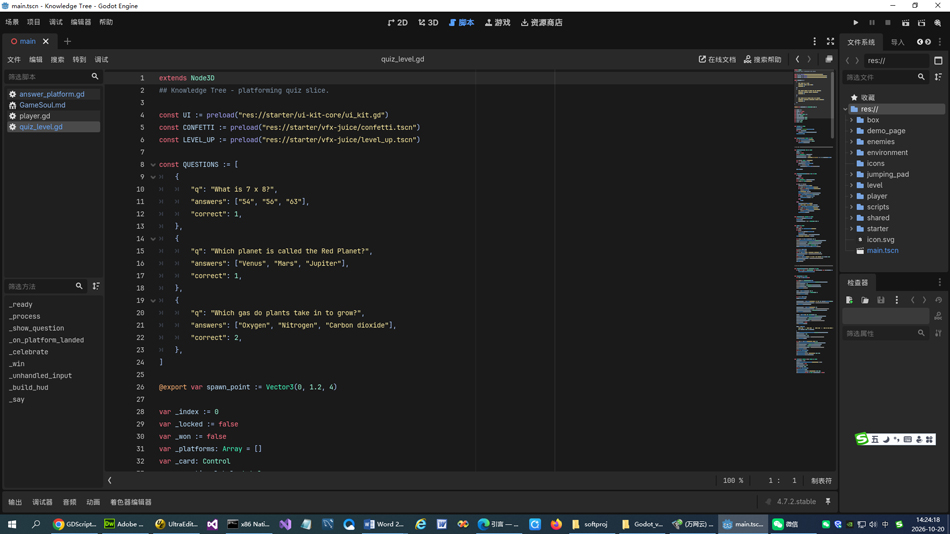Open Movie Maker mode icon
Image resolution: width=950 pixels, height=534 pixels.
point(938,22)
